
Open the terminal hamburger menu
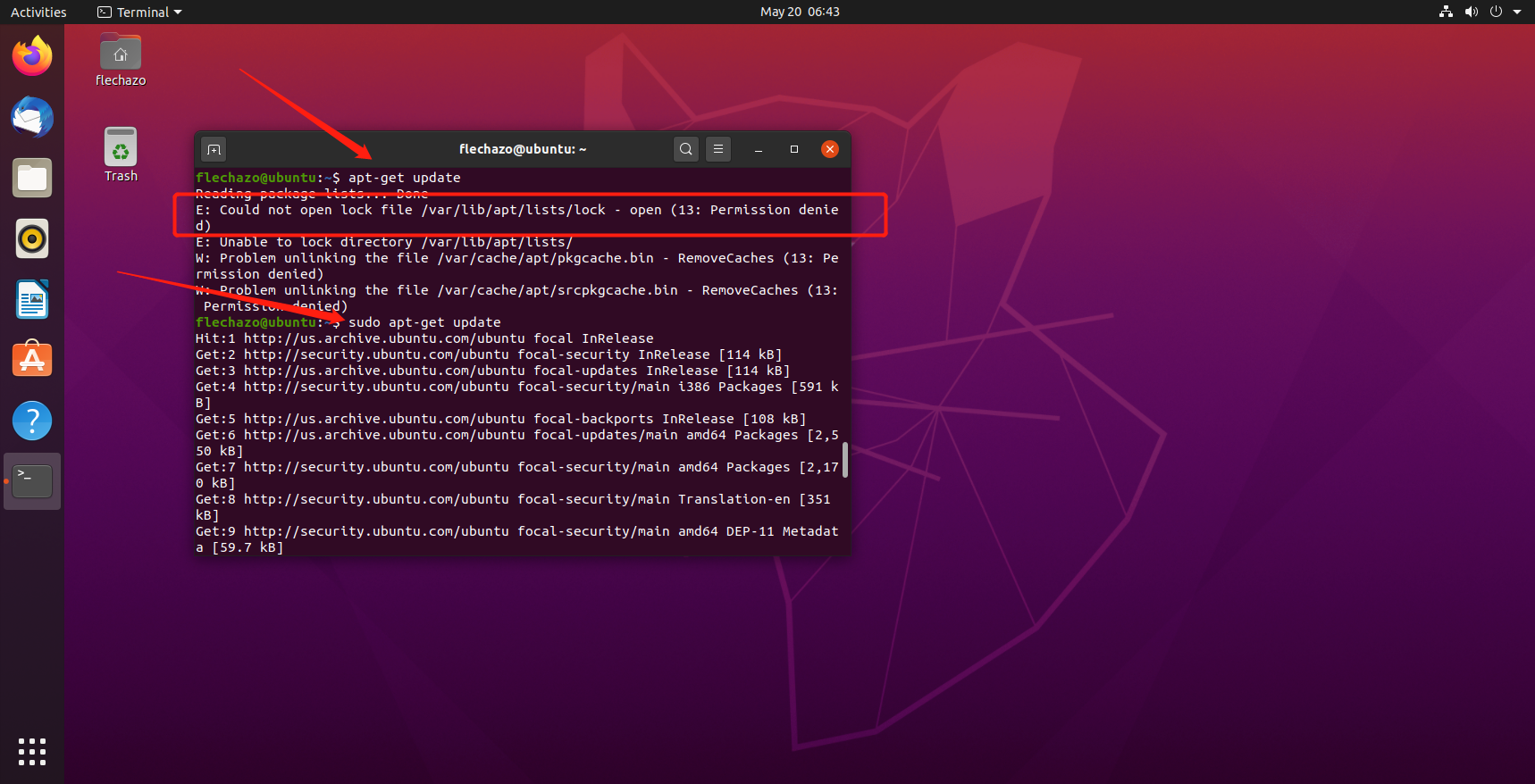(x=718, y=149)
